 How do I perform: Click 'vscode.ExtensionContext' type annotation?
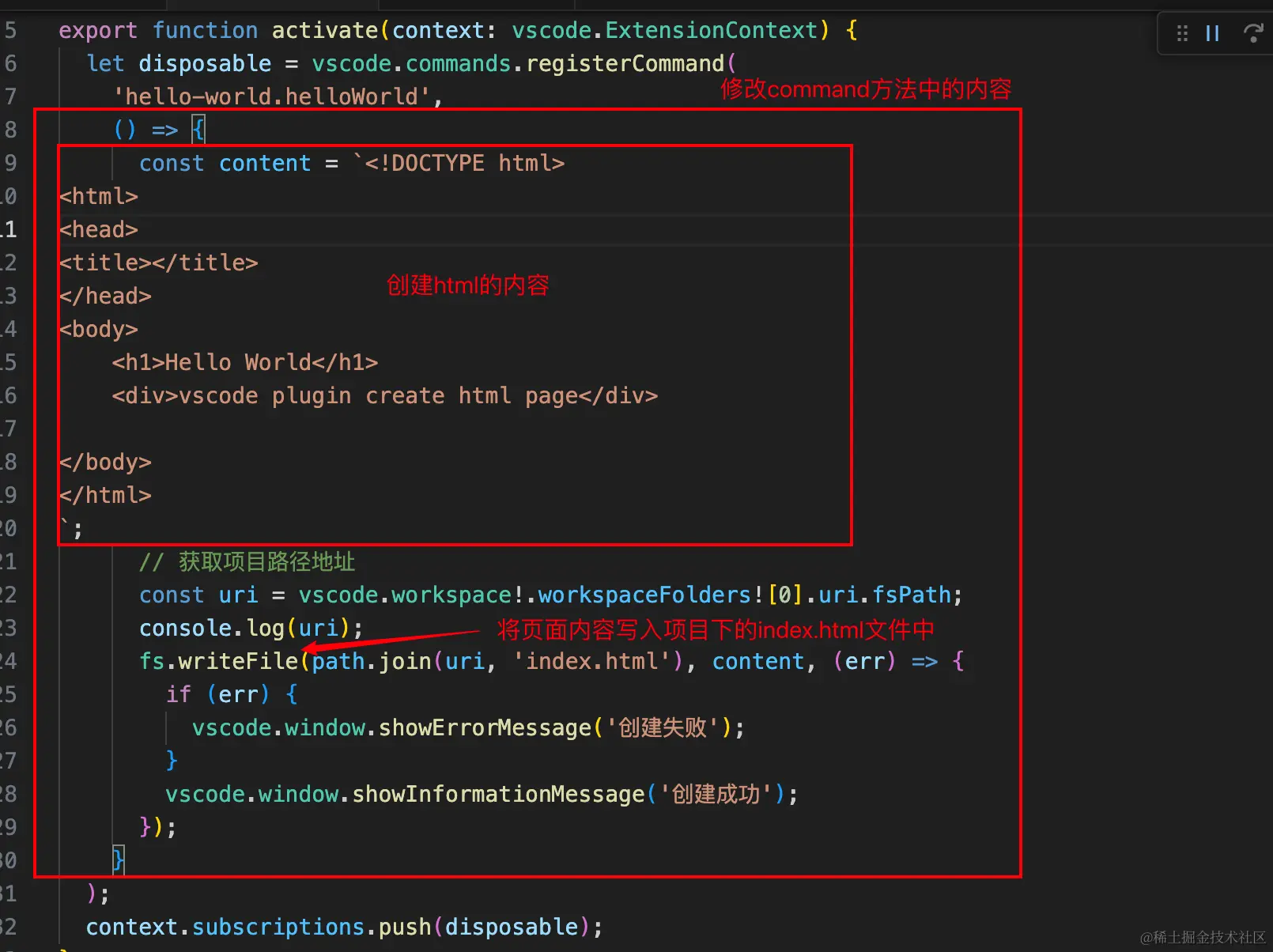pyautogui.click(x=665, y=30)
